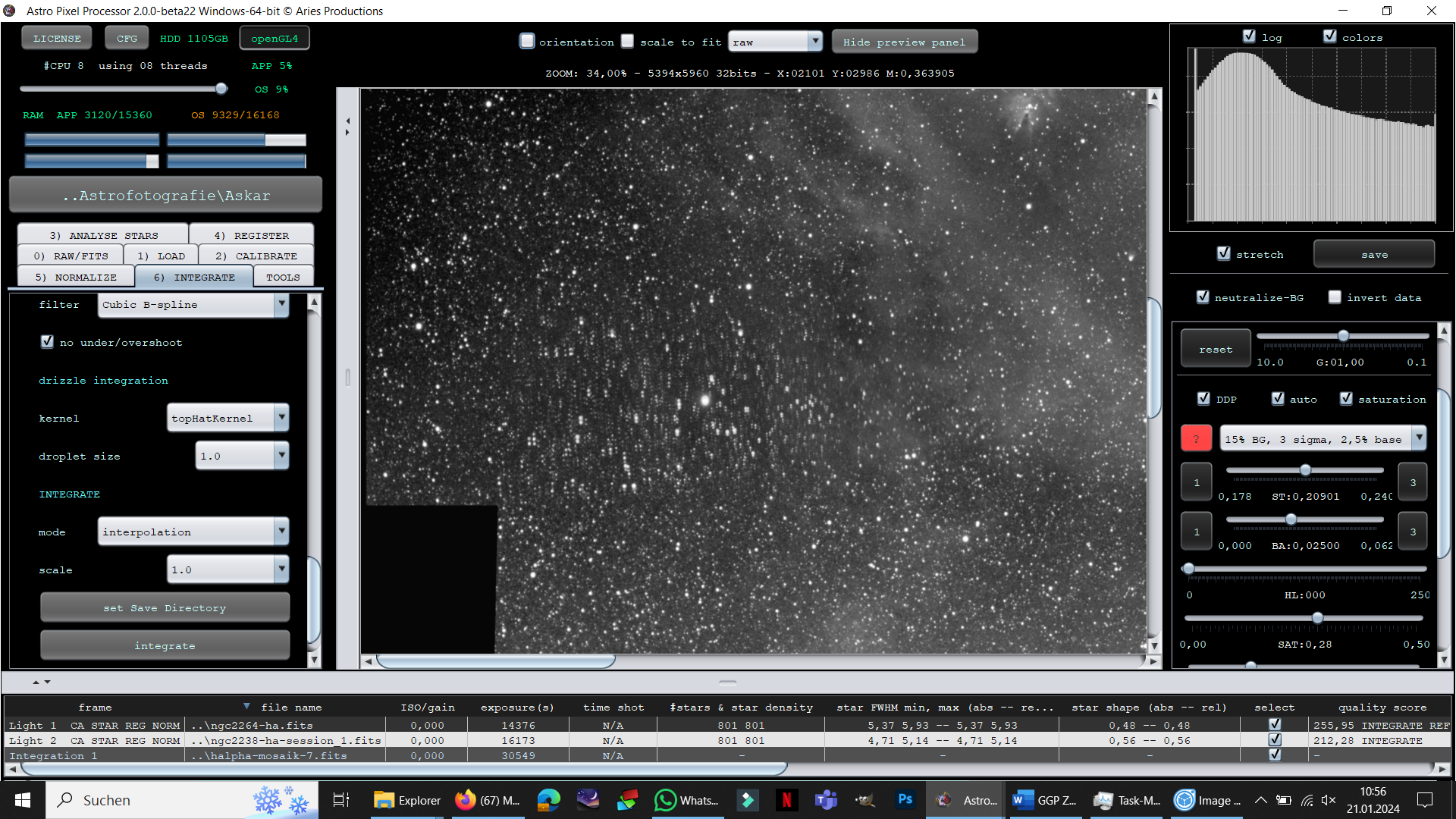The image size is (1456, 819).
Task: Open WhatsApp from the taskbar
Action: 686,799
